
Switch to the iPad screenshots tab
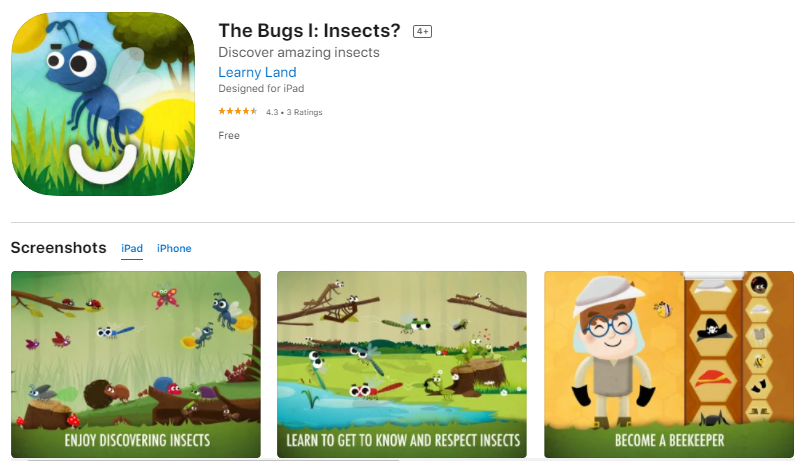pos(131,248)
